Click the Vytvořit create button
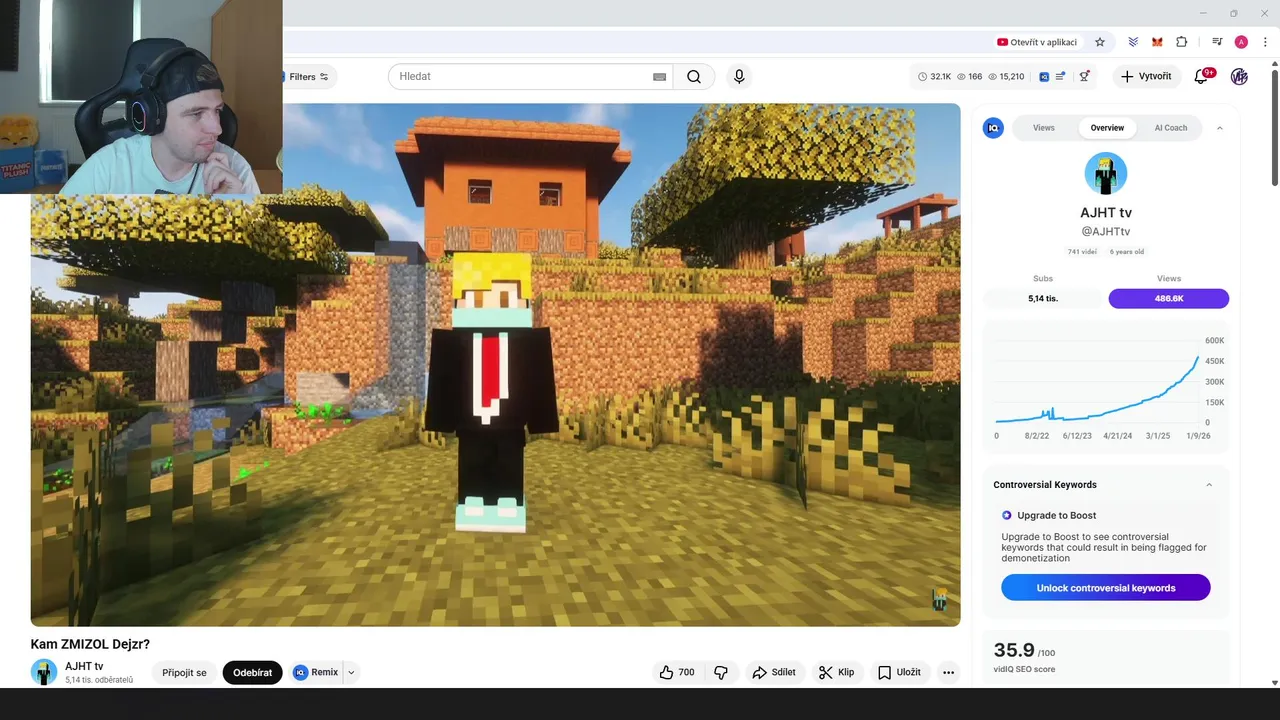This screenshot has width=1280, height=720. click(x=1147, y=77)
